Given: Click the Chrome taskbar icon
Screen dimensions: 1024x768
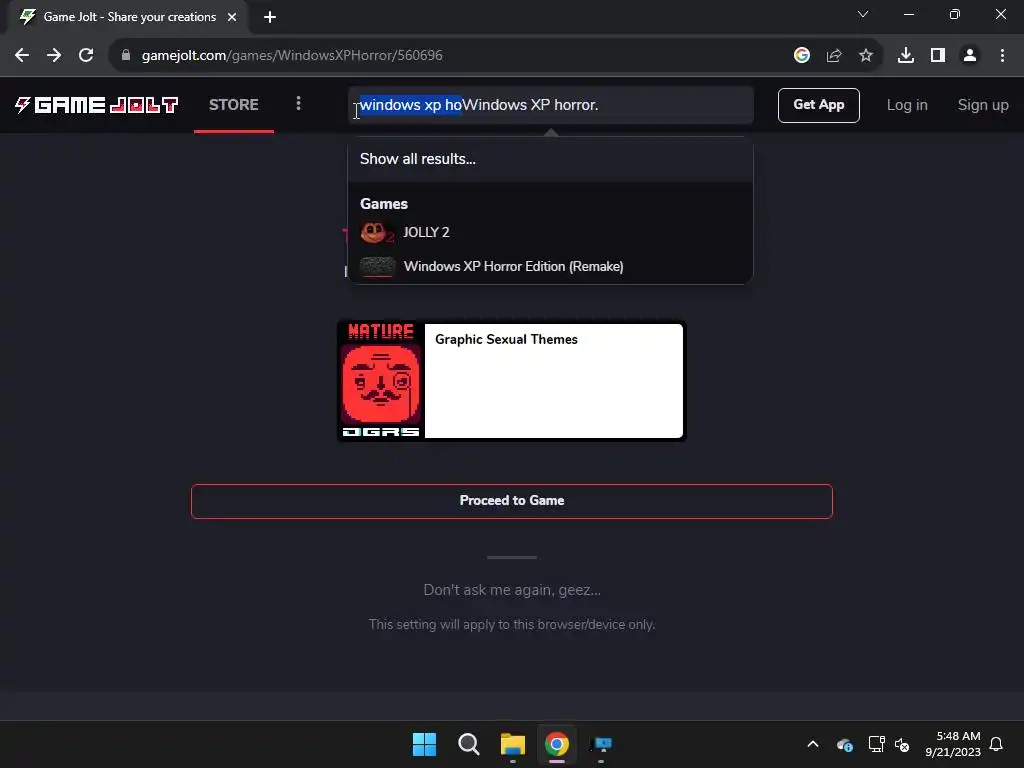Looking at the screenshot, I should (557, 744).
